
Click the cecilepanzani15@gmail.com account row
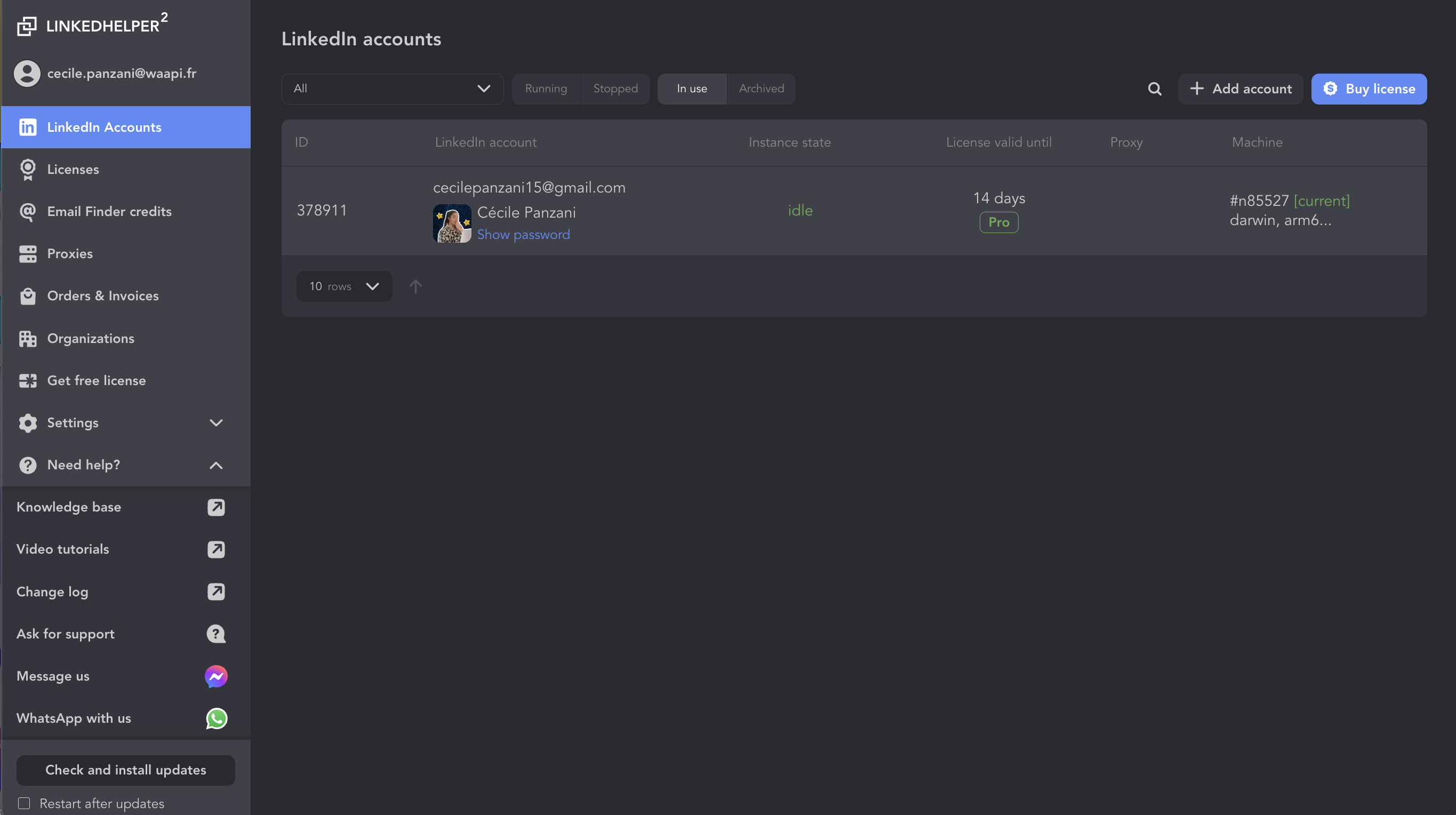point(854,210)
